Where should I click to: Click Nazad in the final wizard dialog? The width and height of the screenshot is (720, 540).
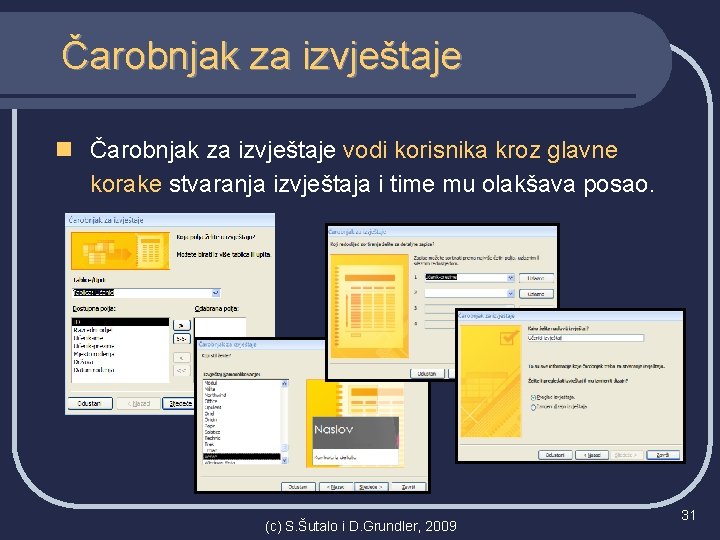click(x=592, y=455)
